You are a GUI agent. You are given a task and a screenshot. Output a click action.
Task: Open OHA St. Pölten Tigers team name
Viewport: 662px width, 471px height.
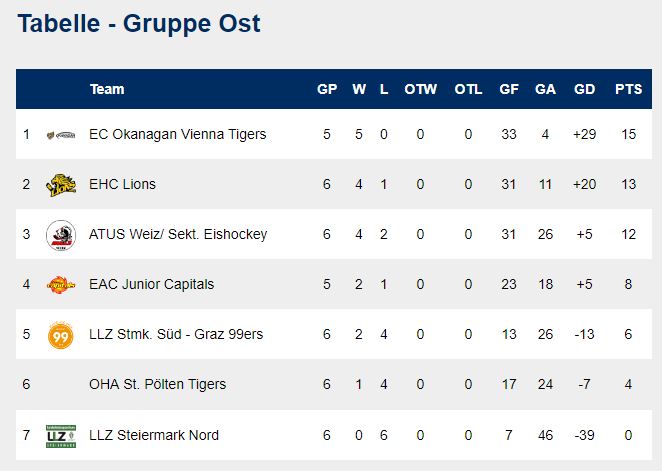(157, 384)
